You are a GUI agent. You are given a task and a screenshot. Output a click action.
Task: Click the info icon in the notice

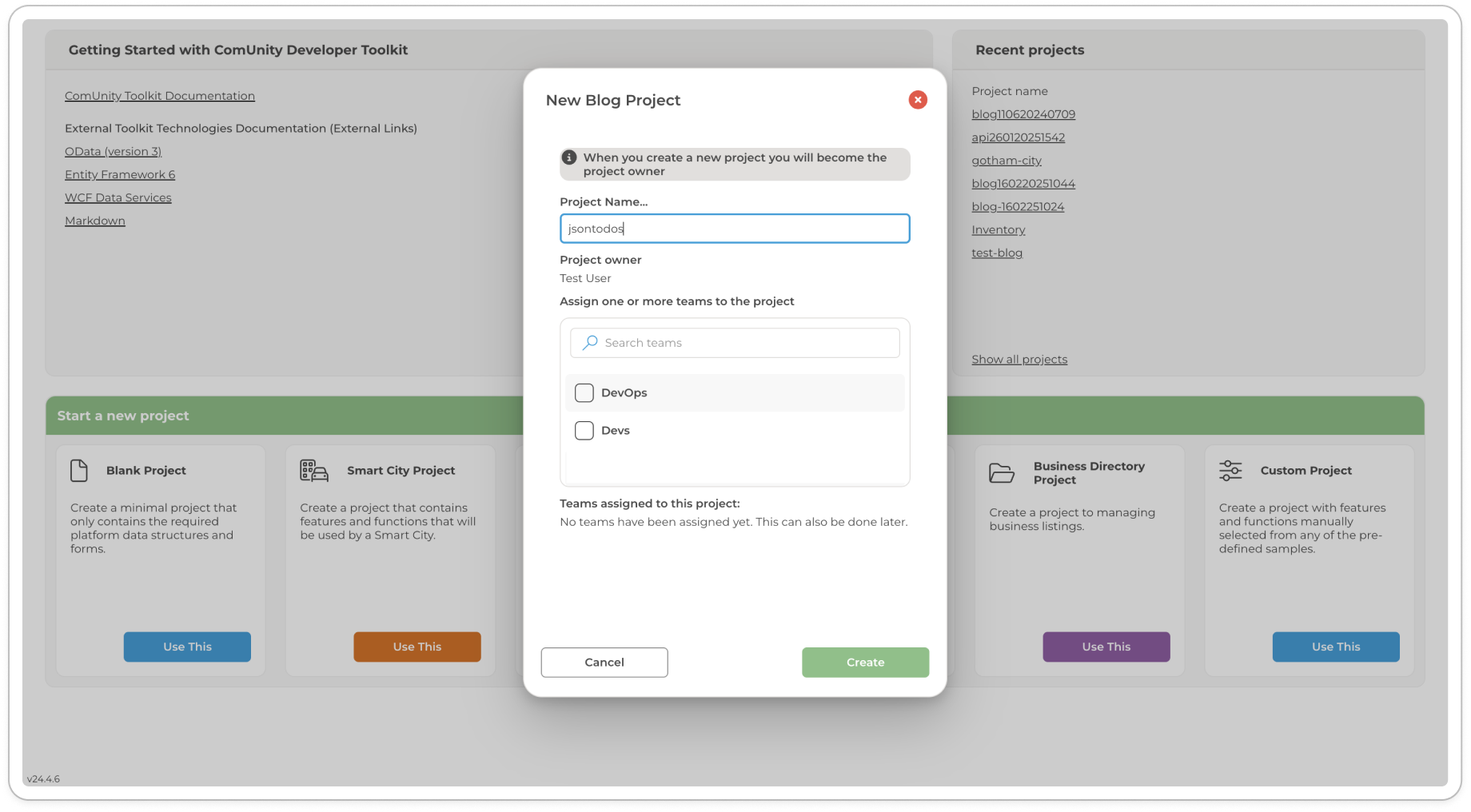coord(569,157)
